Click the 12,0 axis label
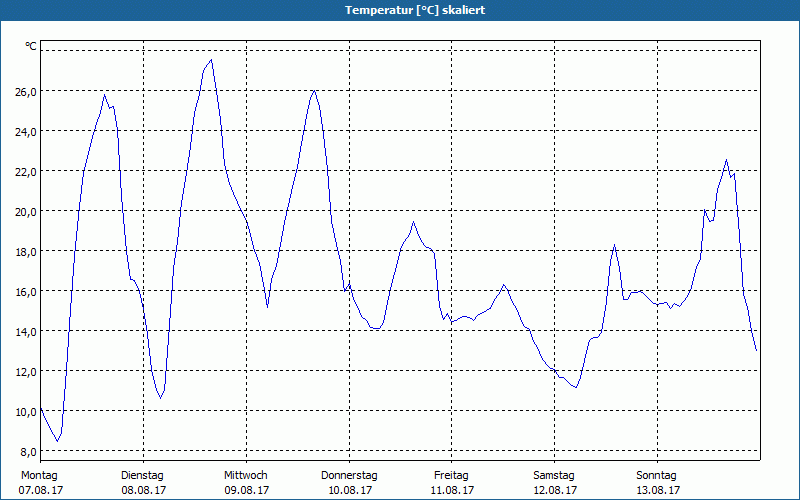Screen dimensions: 800x500 pos(26,372)
